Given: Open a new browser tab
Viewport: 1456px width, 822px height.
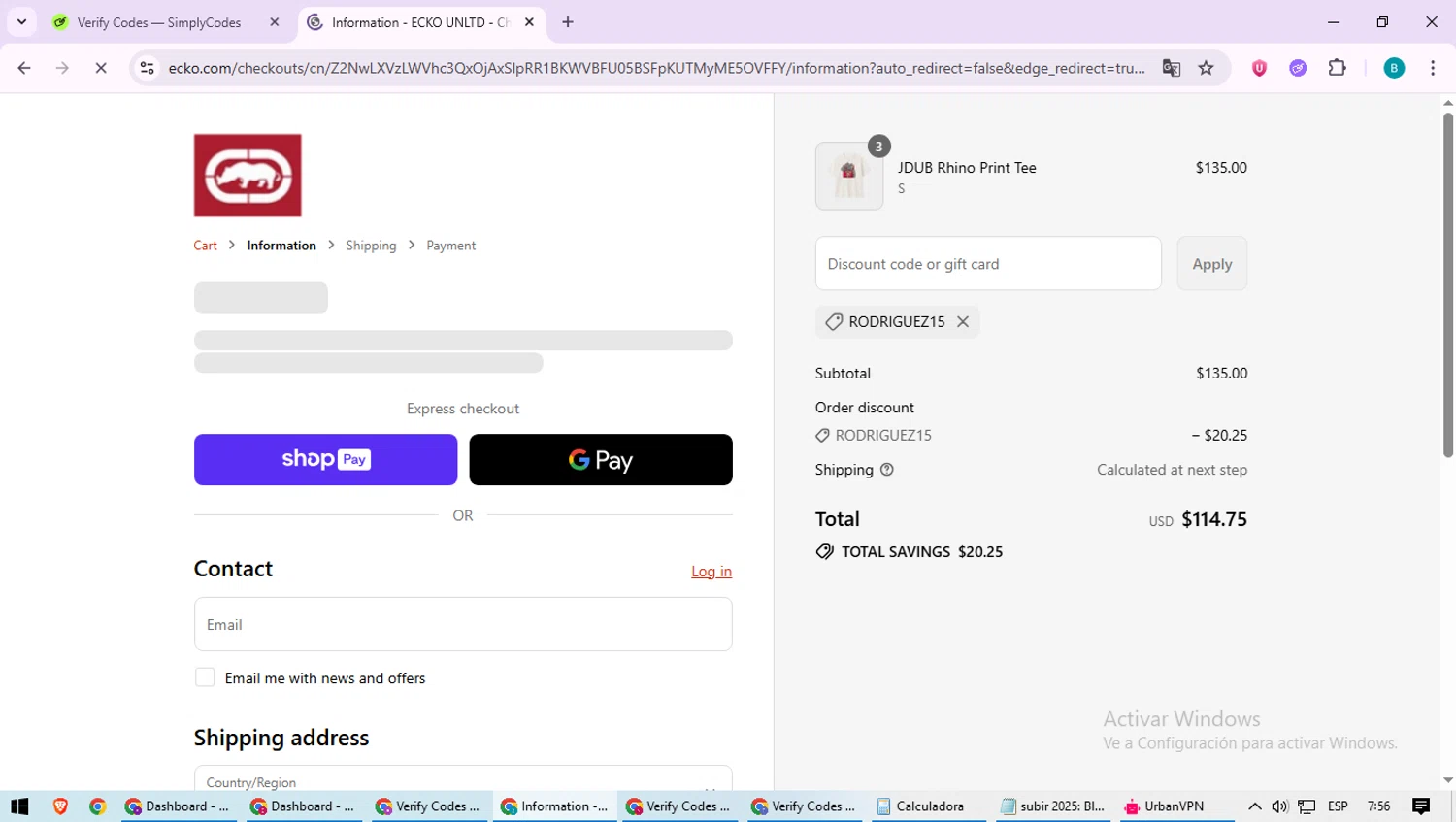Looking at the screenshot, I should click(568, 22).
